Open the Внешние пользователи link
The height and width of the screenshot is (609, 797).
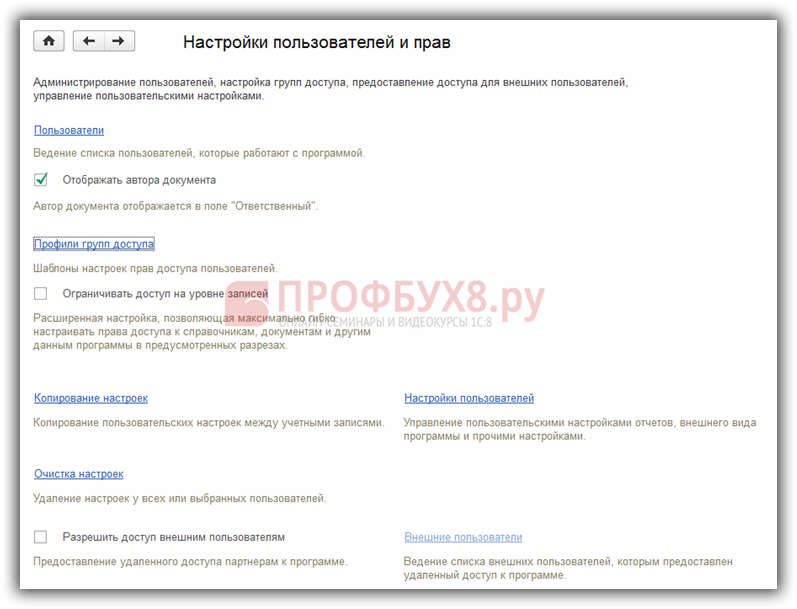(463, 537)
